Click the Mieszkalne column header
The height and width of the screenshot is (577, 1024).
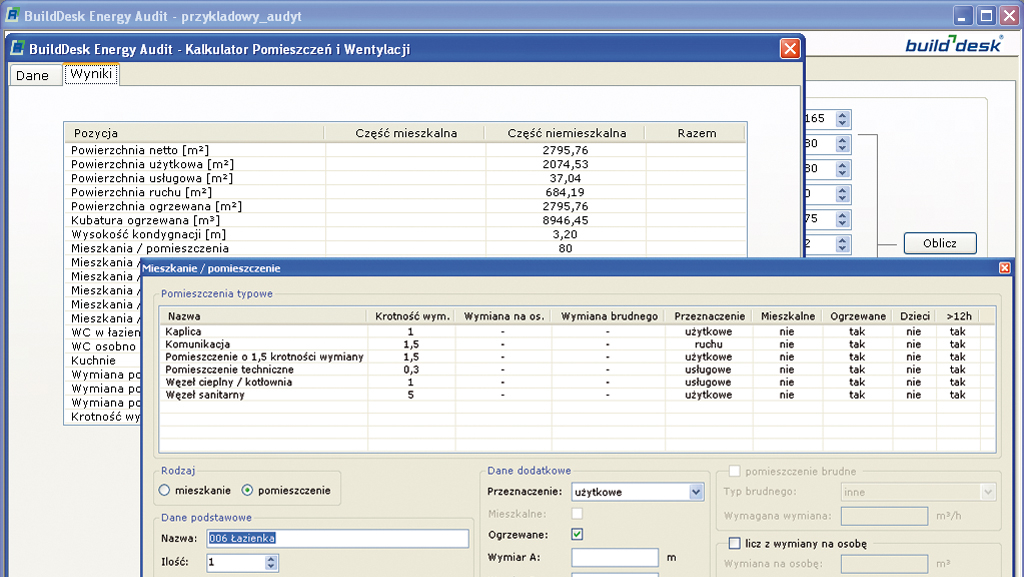coord(787,316)
